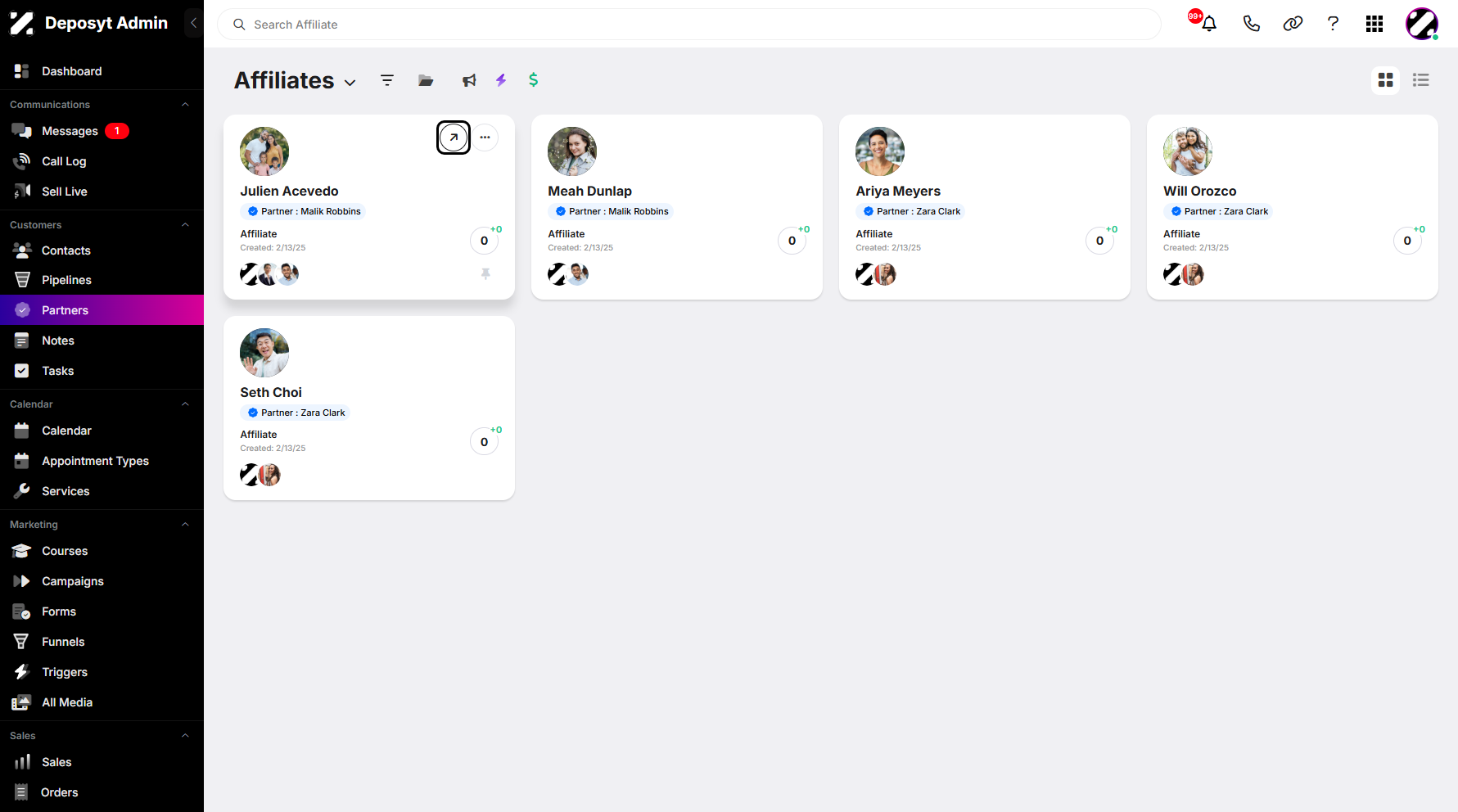Open the user profile avatar
Screen dimensions: 1458x812
1422,24
